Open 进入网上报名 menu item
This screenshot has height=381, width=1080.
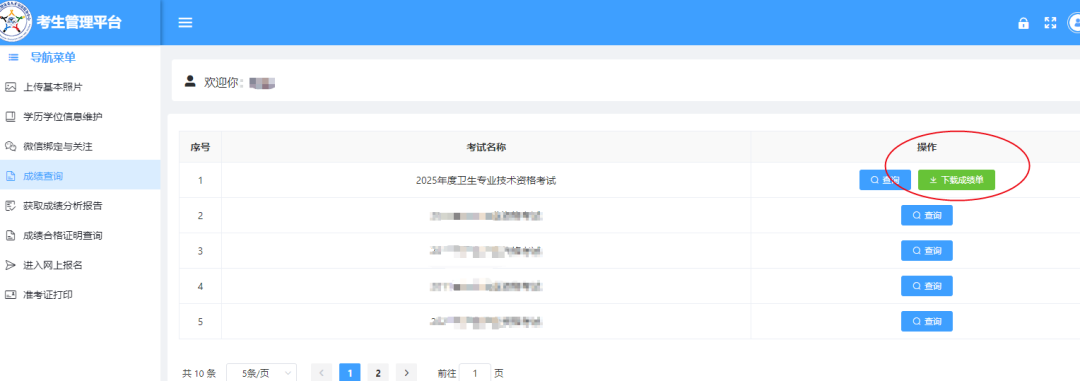pyautogui.click(x=80, y=265)
